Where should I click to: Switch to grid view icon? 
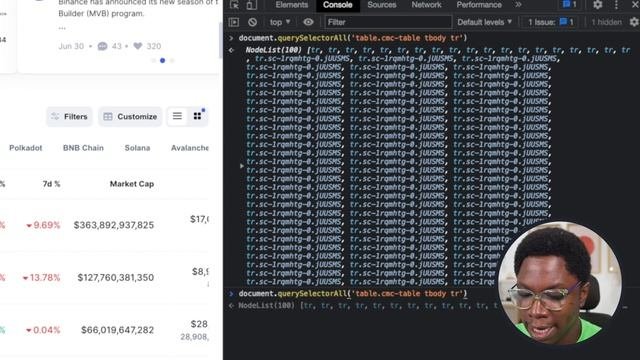[x=198, y=116]
